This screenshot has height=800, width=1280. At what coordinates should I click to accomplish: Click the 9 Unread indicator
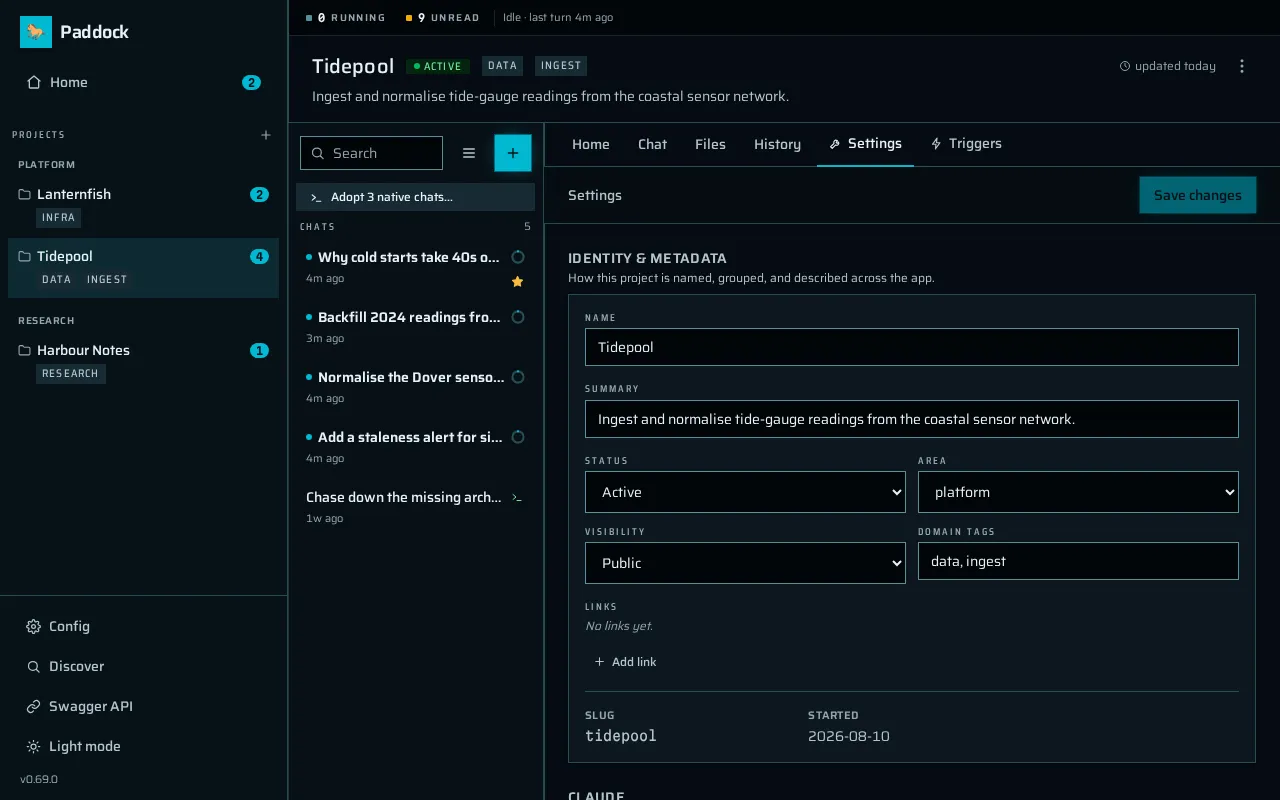click(x=443, y=18)
